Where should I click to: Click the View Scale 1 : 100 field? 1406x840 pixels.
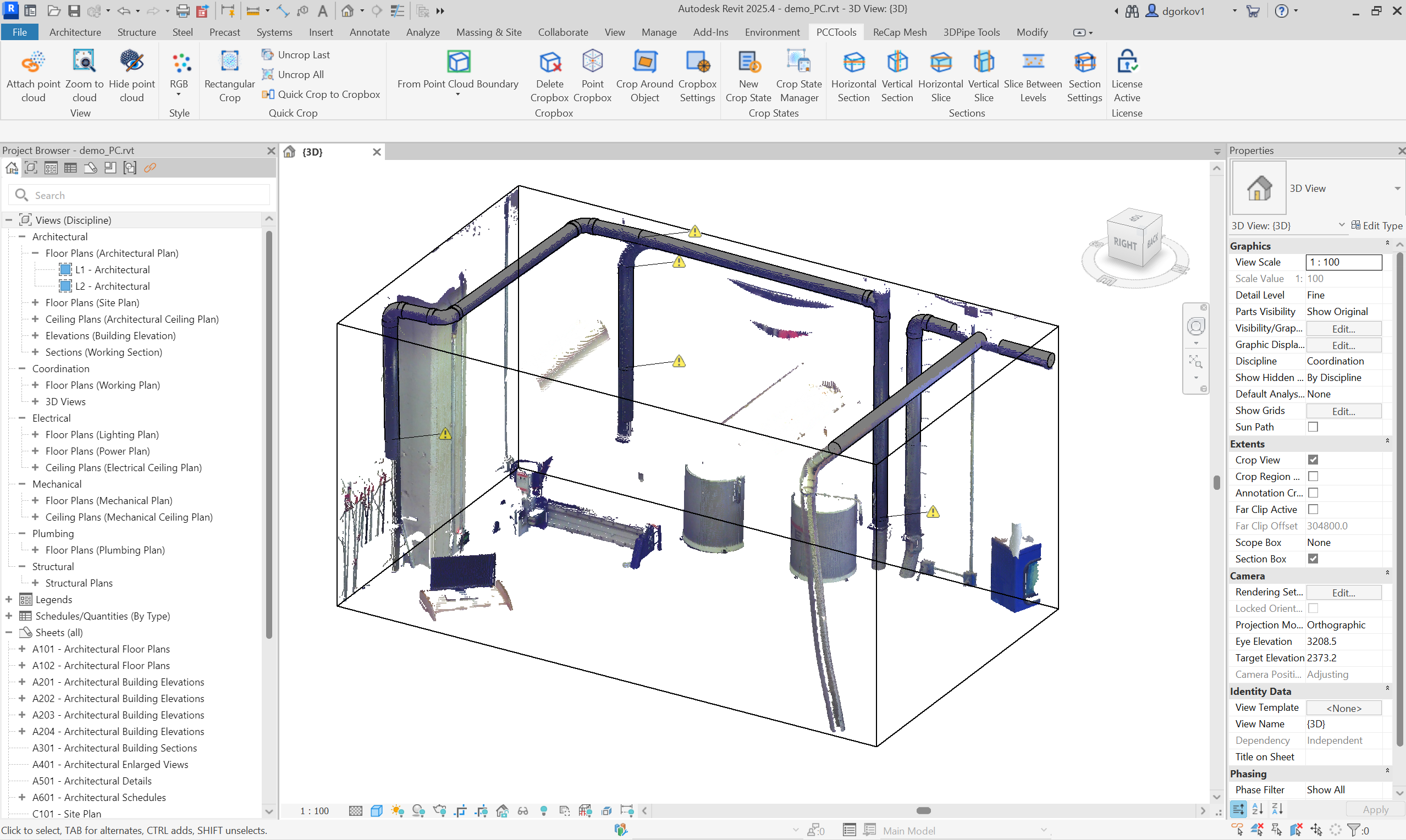pyautogui.click(x=1343, y=262)
